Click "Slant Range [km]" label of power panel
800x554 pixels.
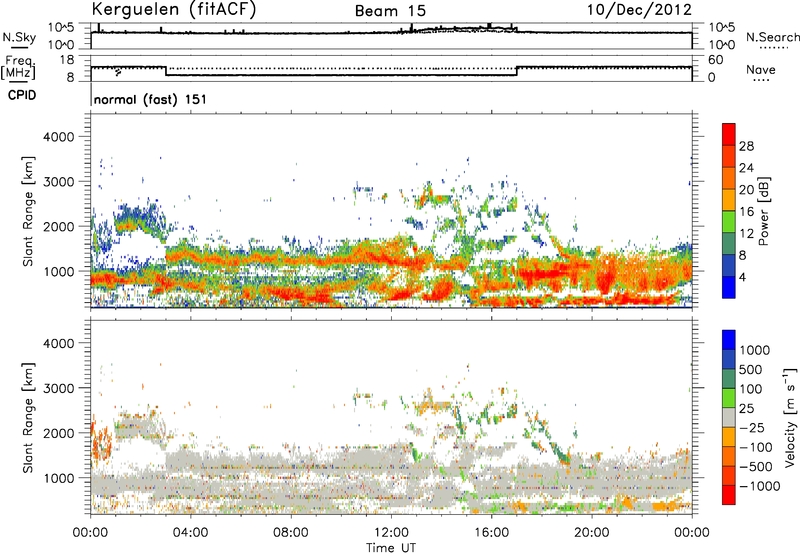pyautogui.click(x=28, y=211)
